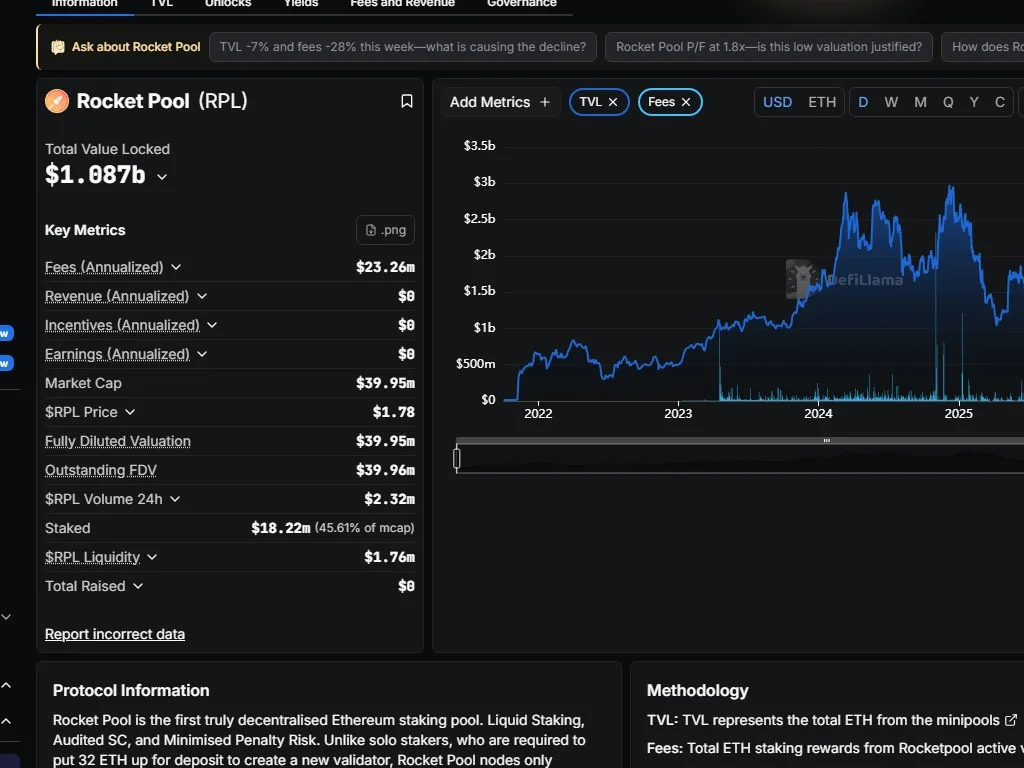Click the $1.087b TVL figure

click(x=95, y=175)
